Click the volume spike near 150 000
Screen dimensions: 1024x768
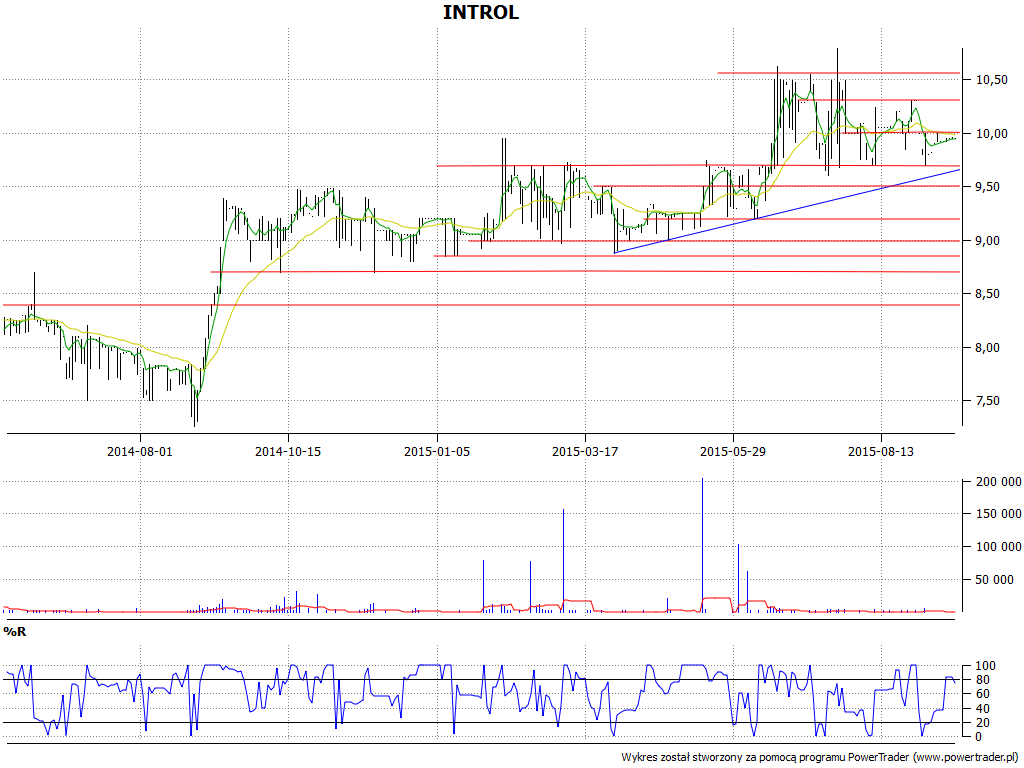tap(564, 560)
